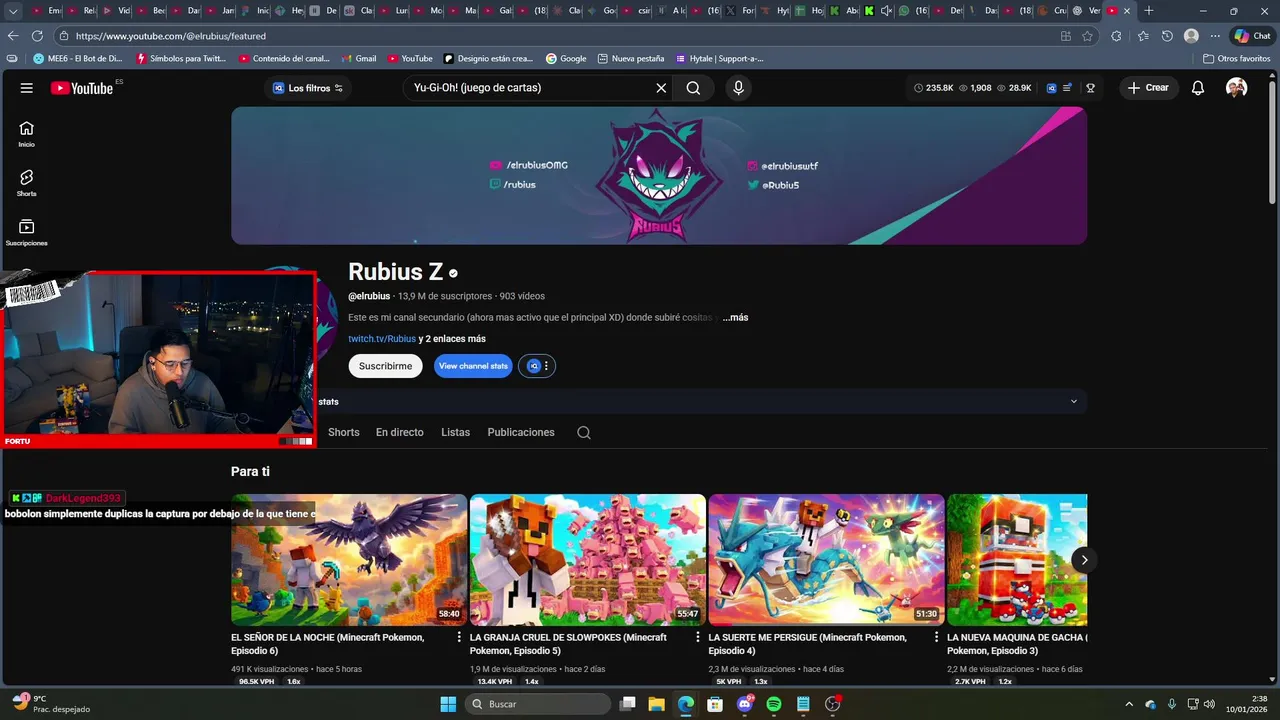Open LA NUEVA MAQUINA DE GACHA thumbnail

[1017, 560]
